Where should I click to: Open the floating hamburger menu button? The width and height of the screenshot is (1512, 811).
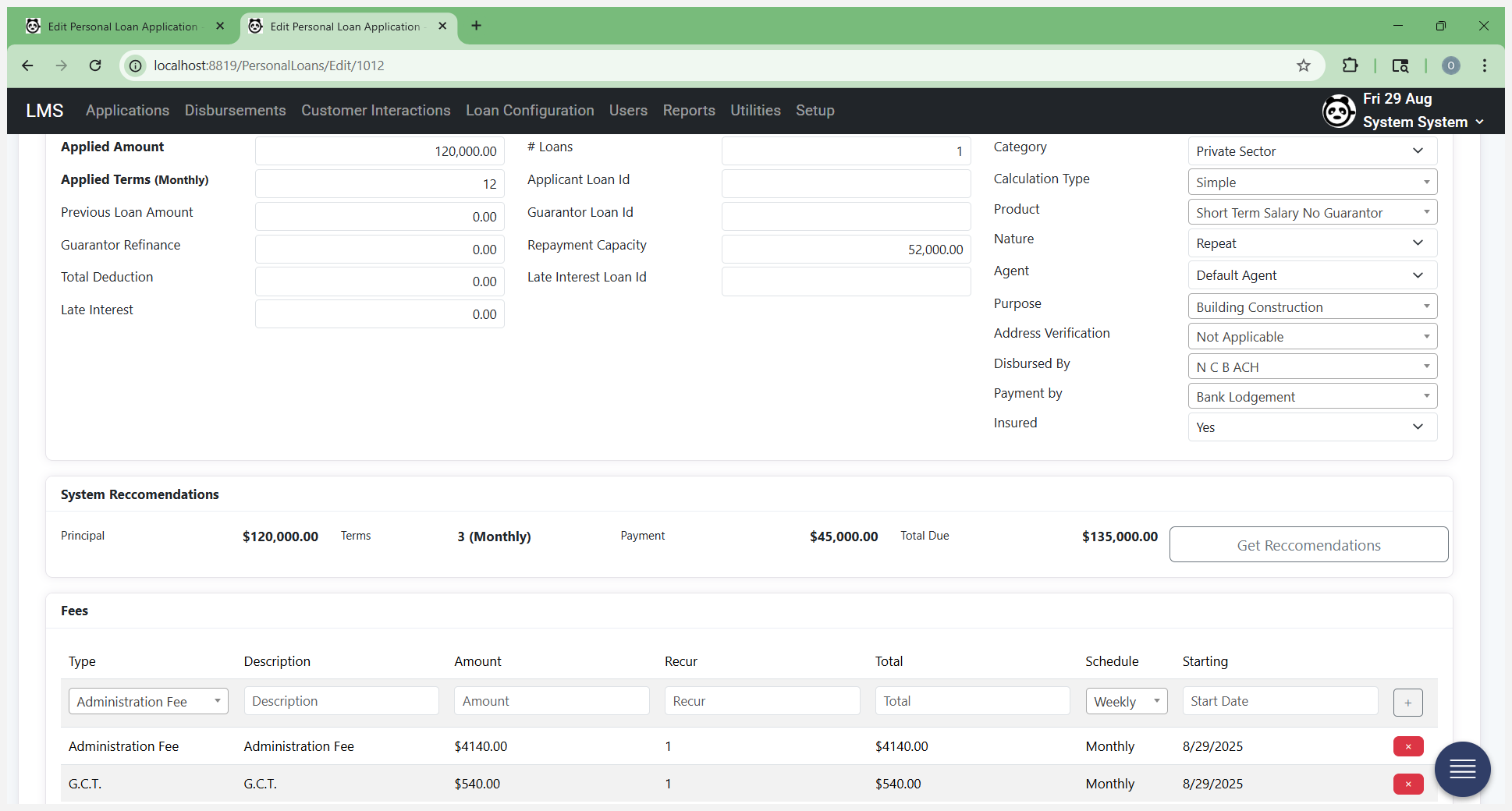click(1462, 769)
